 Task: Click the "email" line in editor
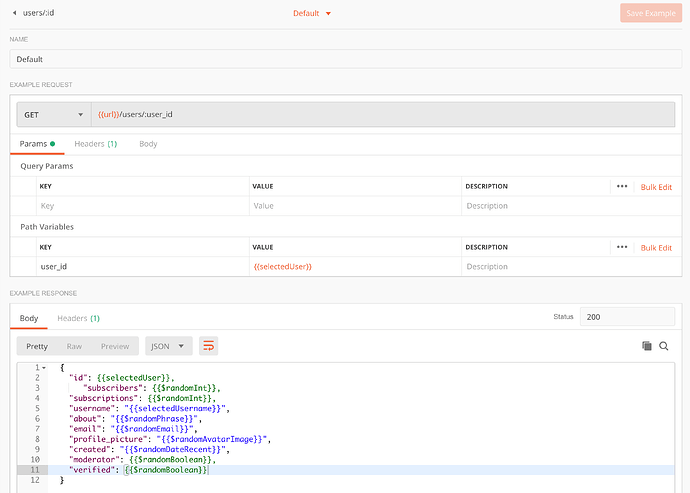133,429
